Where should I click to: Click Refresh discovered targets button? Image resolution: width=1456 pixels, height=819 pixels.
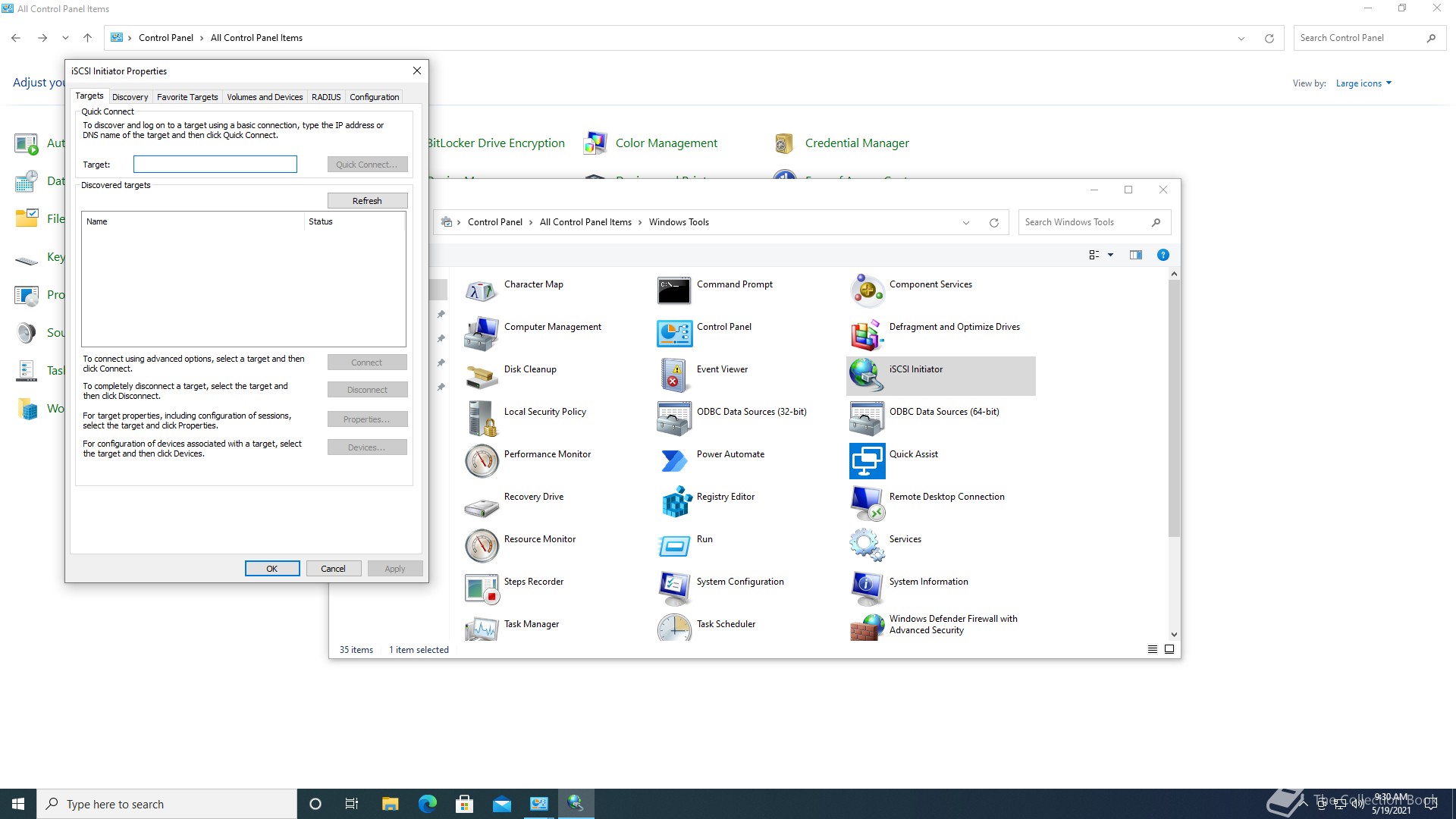click(367, 201)
